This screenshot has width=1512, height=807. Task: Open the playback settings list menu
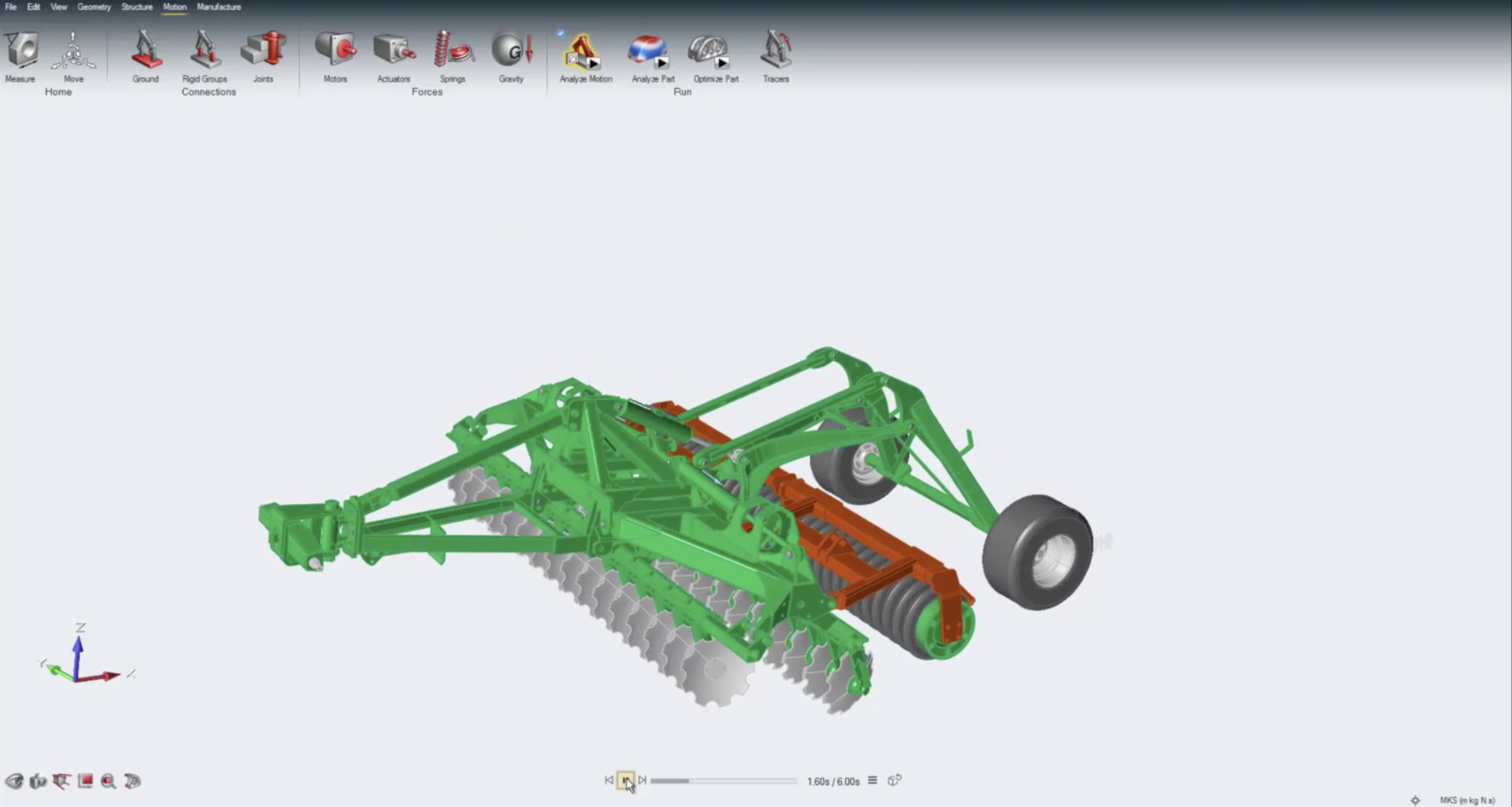(x=873, y=780)
